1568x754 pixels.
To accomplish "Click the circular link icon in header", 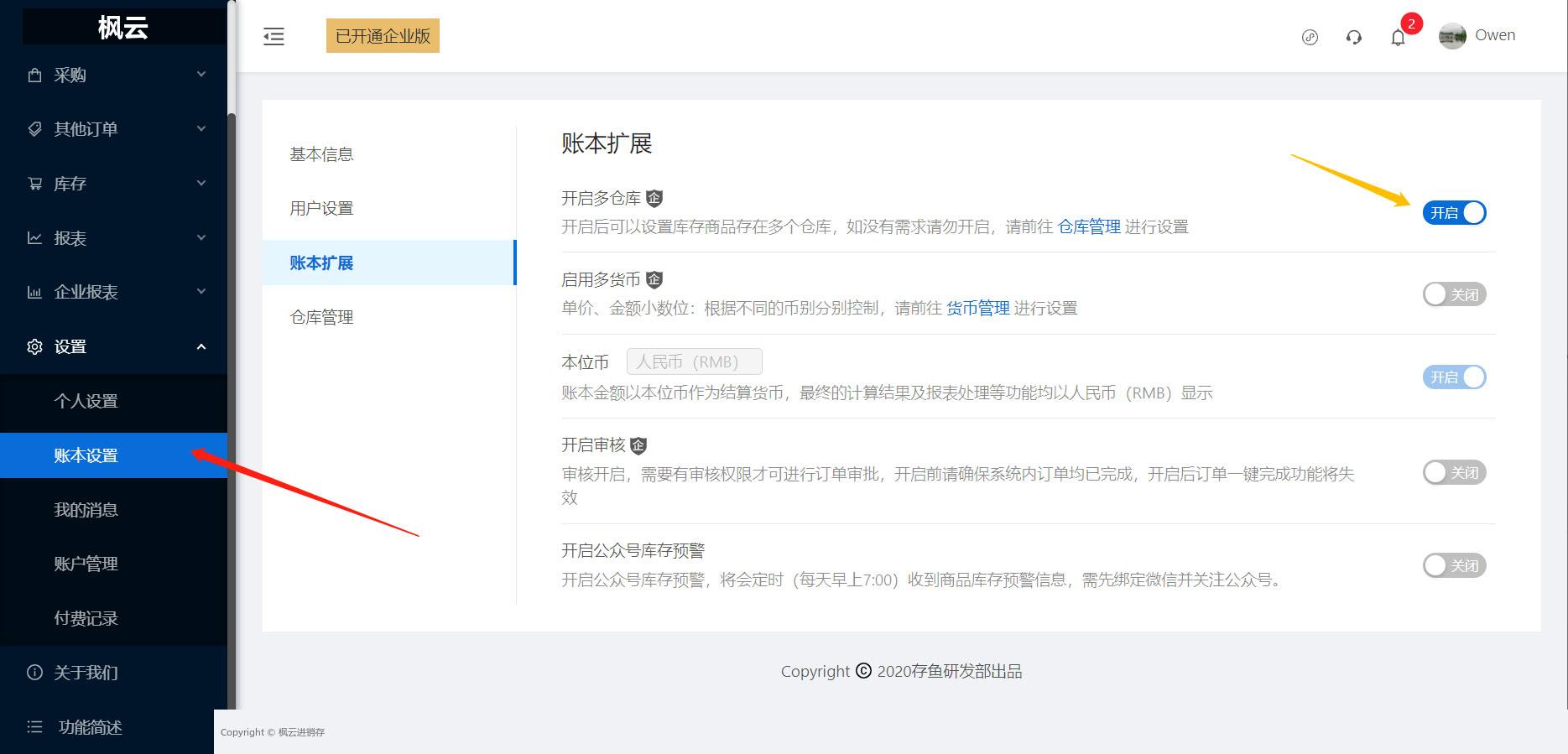I will (1310, 37).
